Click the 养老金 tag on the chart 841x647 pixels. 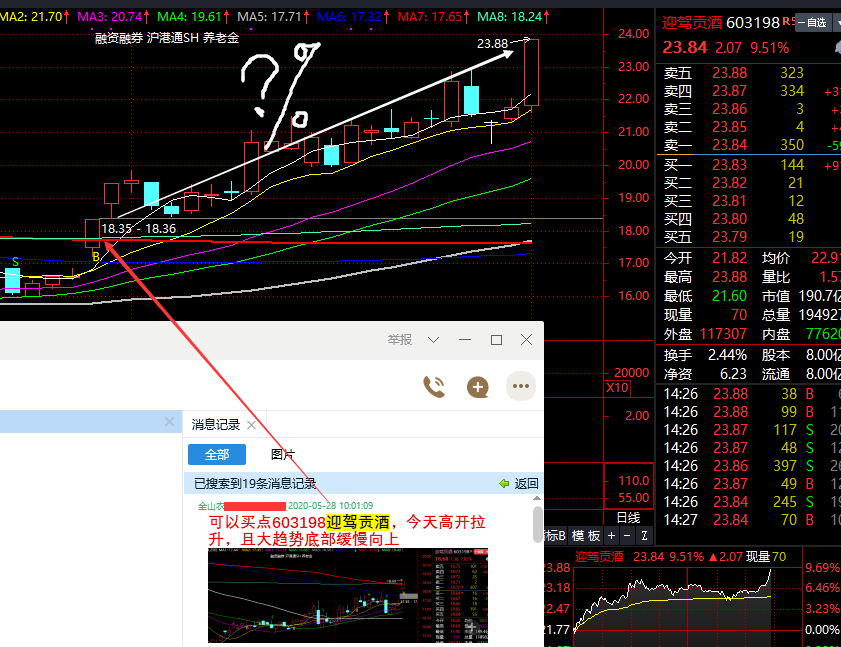tap(220, 38)
